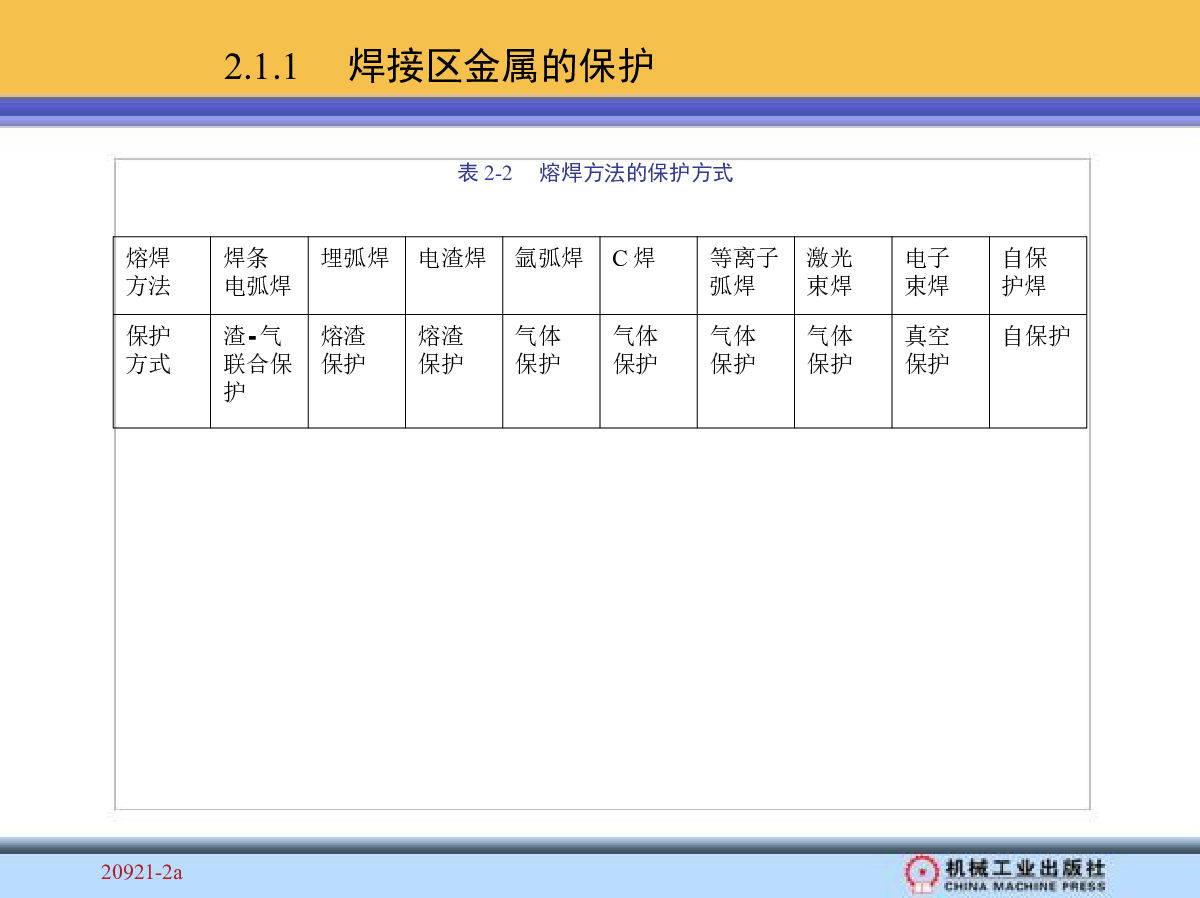
Task: Click the cell 等离子弧焊
Action: tap(746, 275)
